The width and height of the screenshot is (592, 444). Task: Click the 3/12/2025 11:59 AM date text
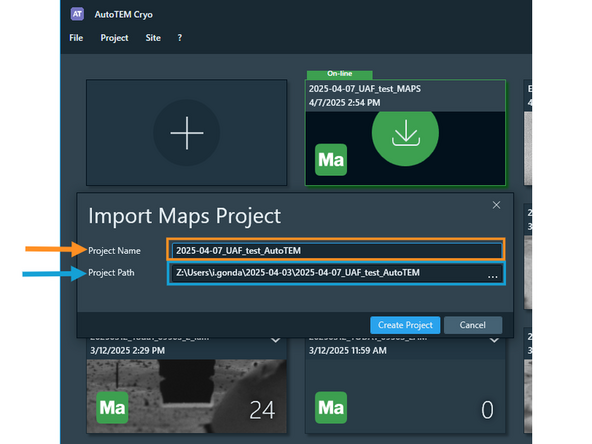(x=348, y=350)
